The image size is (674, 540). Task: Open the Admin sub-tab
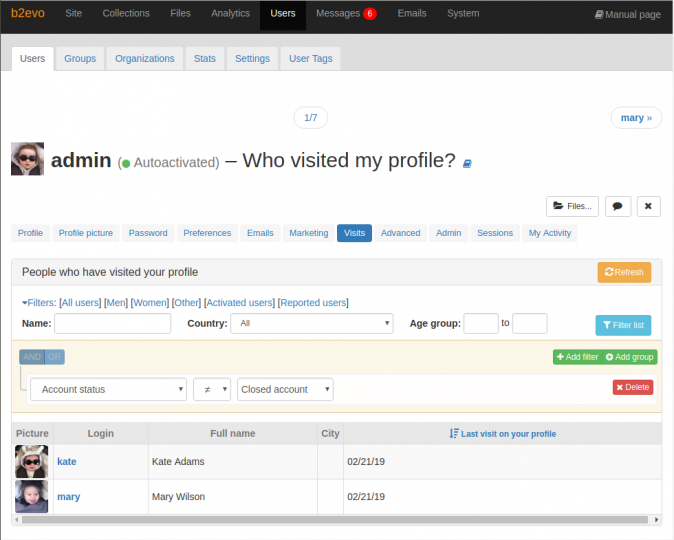pos(448,233)
